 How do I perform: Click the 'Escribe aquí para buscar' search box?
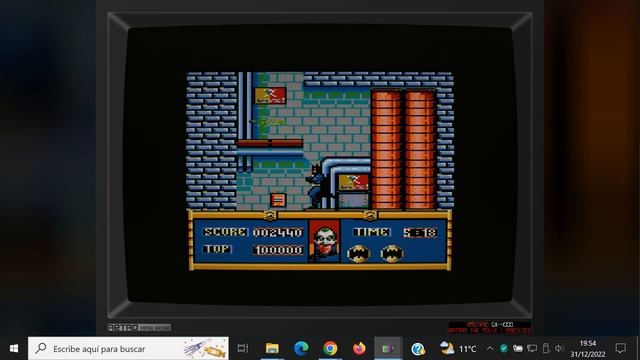point(128,349)
